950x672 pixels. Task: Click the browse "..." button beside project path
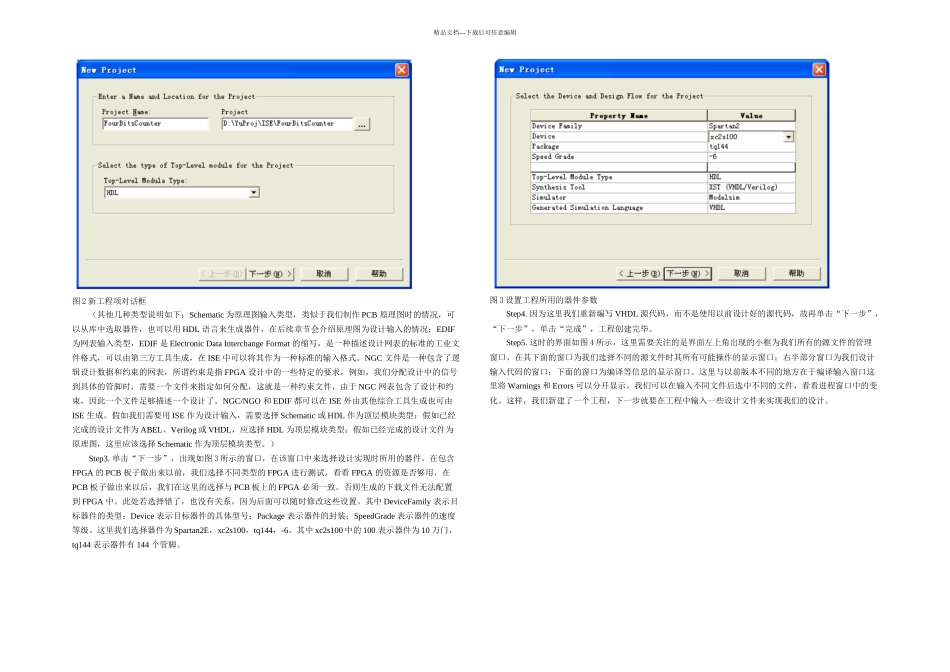coord(361,124)
